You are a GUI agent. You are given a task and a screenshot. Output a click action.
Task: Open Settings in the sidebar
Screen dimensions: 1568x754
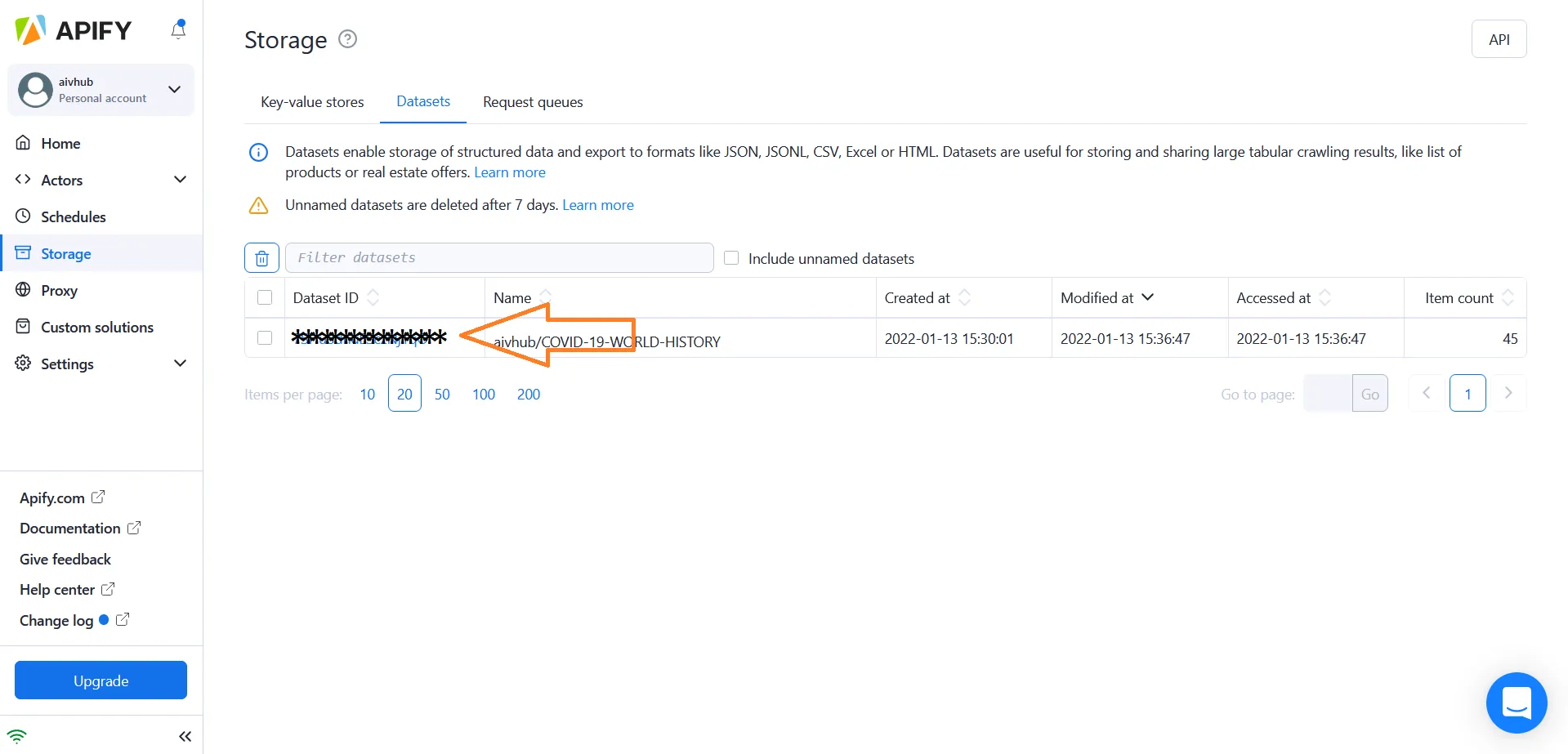point(67,364)
